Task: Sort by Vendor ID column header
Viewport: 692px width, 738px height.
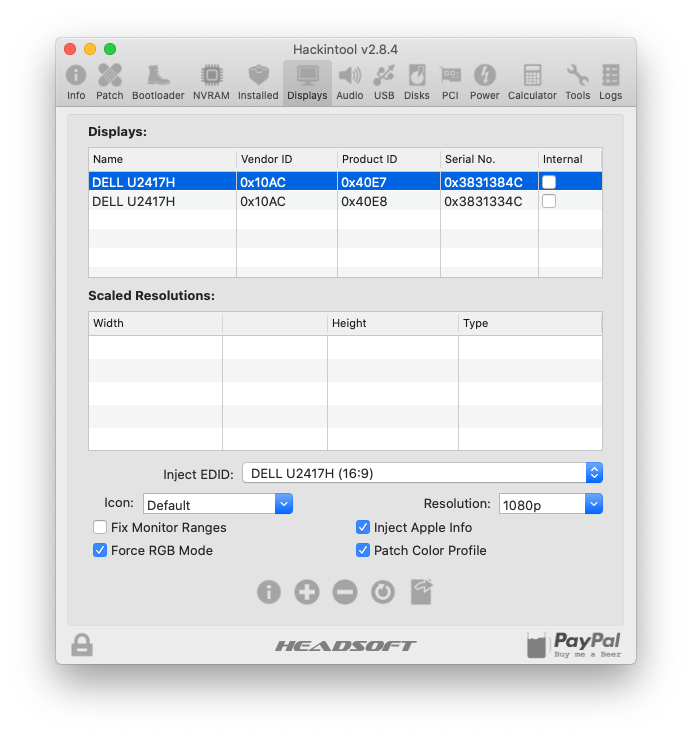Action: click(x=287, y=160)
